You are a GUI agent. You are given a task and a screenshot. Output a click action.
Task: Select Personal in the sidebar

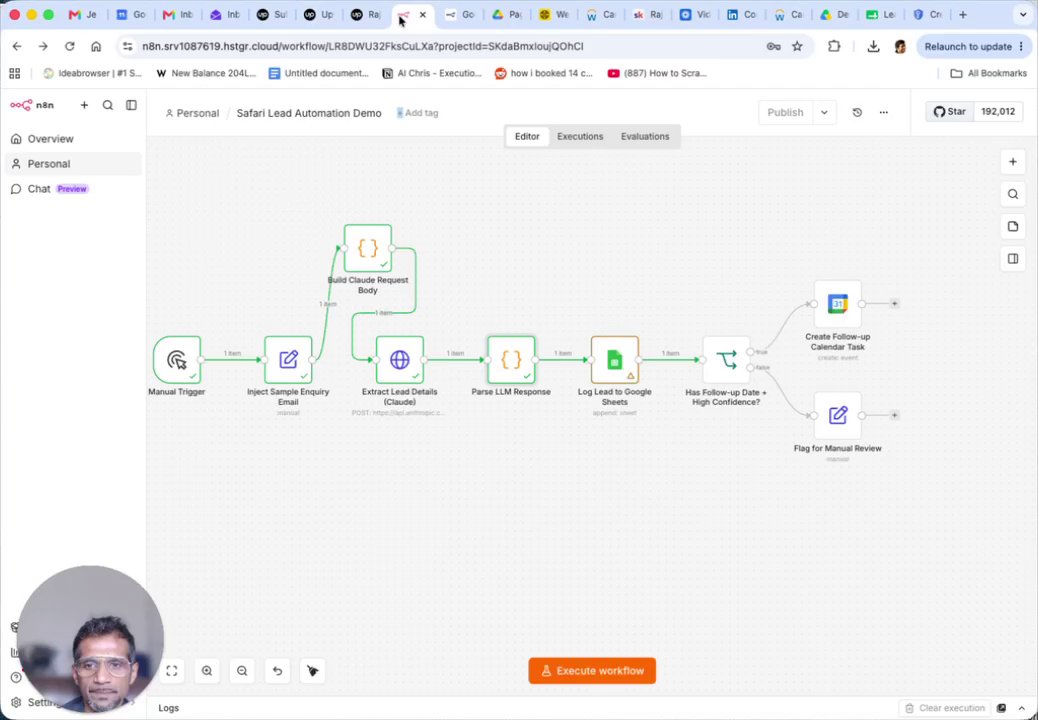73,163
